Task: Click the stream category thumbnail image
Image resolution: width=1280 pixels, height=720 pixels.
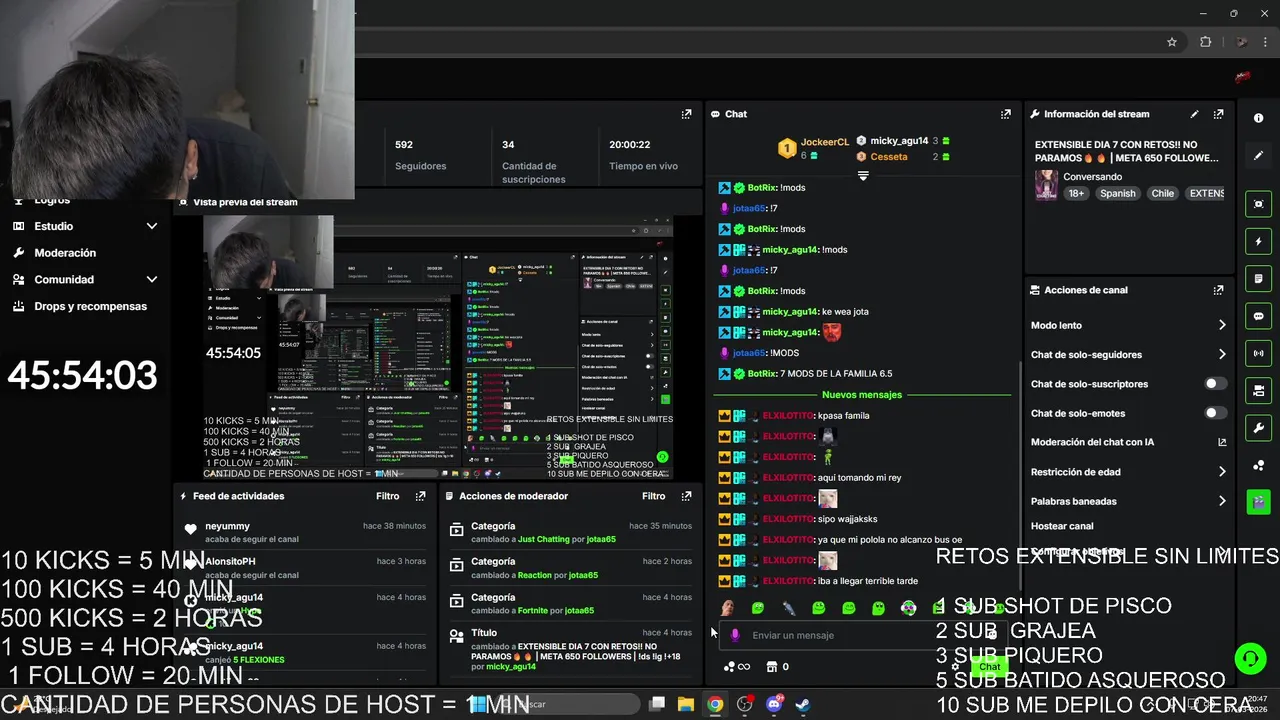Action: pyautogui.click(x=1046, y=185)
